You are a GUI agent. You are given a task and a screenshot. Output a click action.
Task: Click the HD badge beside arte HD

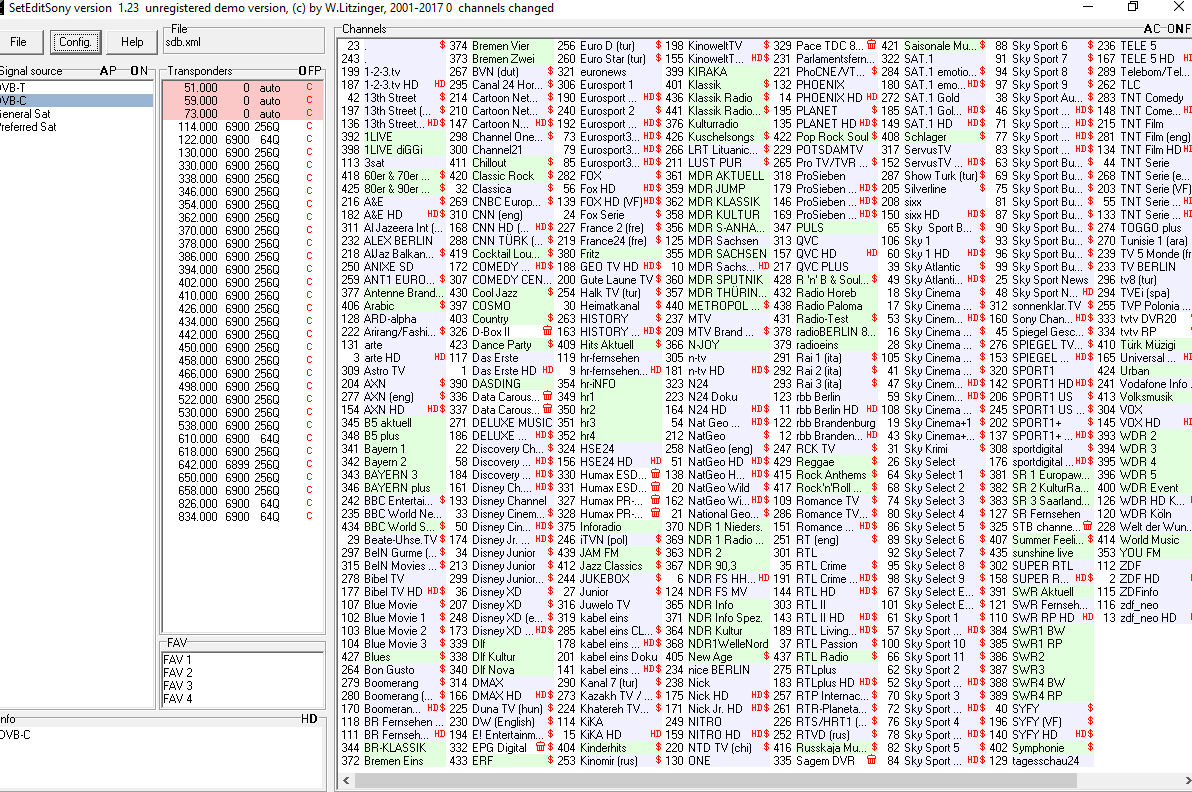click(x=439, y=358)
